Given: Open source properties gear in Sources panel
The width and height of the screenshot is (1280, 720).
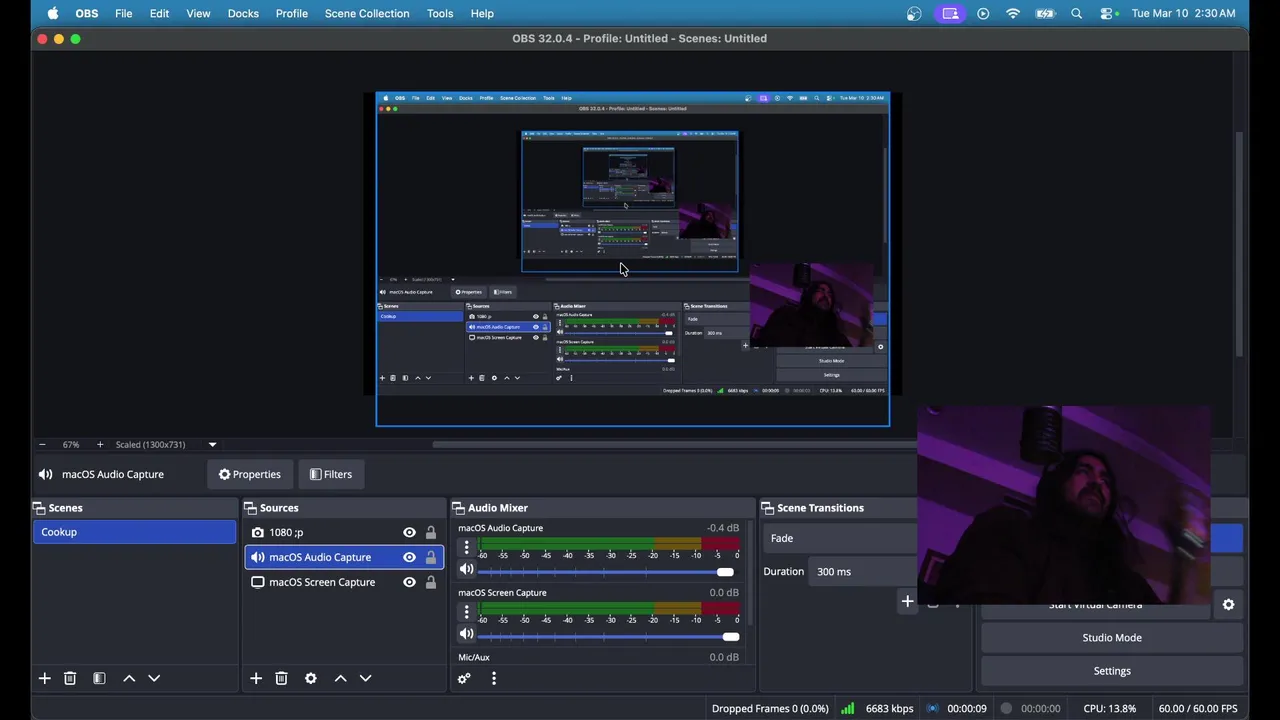Looking at the screenshot, I should click(311, 678).
